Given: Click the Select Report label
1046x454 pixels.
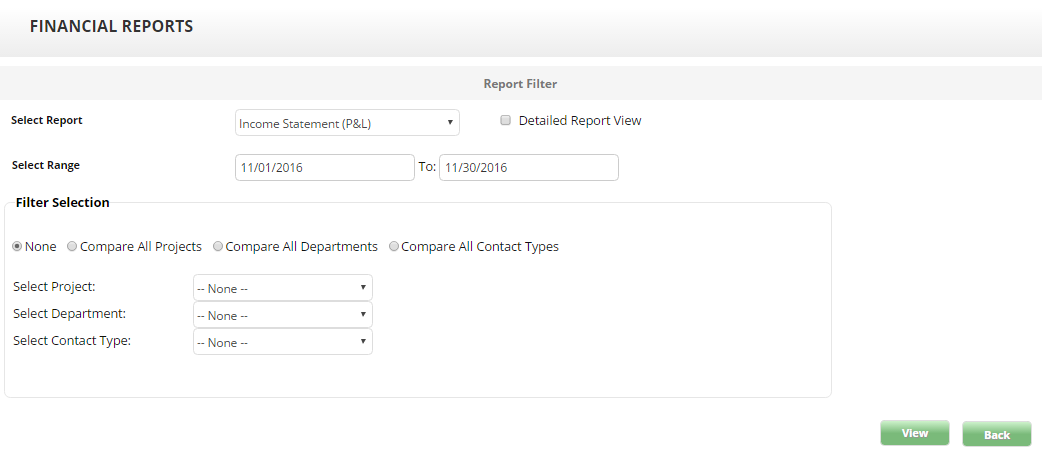Looking at the screenshot, I should (x=47, y=120).
